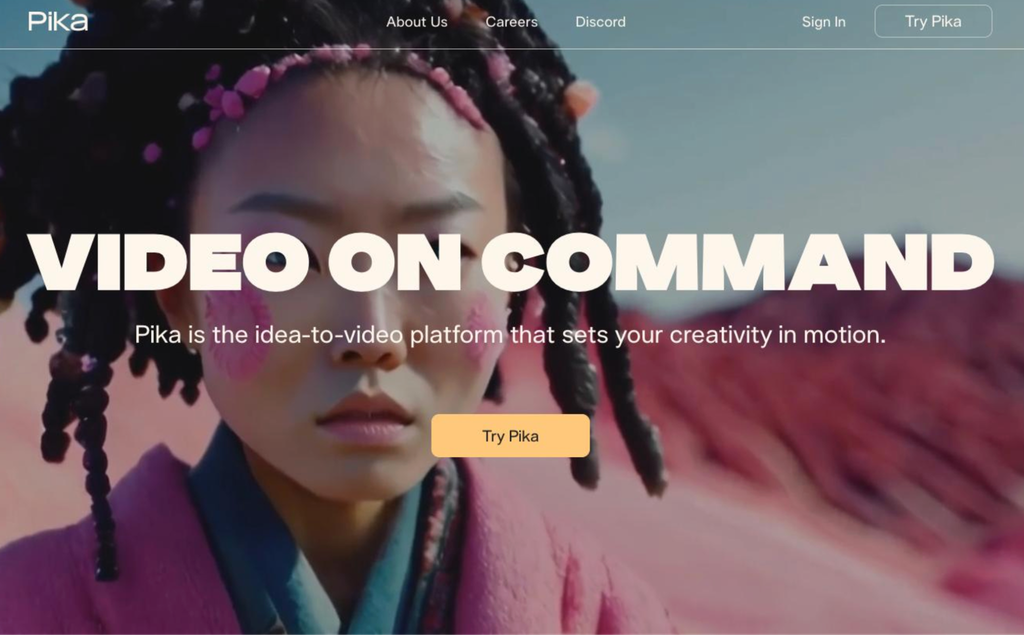
Task: Click the word COMMAND in the headline
Action: coord(738,262)
